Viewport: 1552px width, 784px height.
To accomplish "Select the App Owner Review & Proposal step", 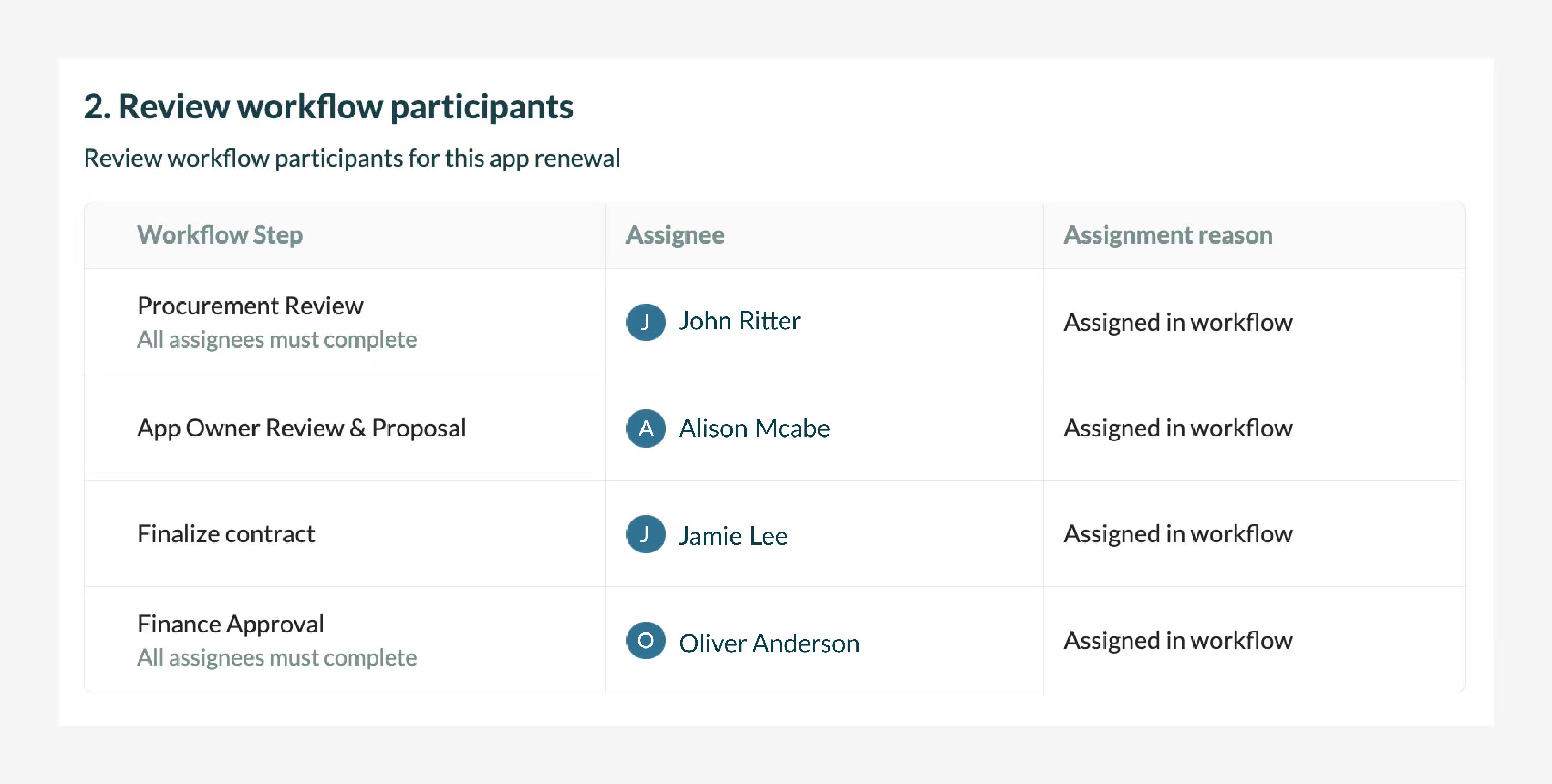I will click(x=301, y=428).
